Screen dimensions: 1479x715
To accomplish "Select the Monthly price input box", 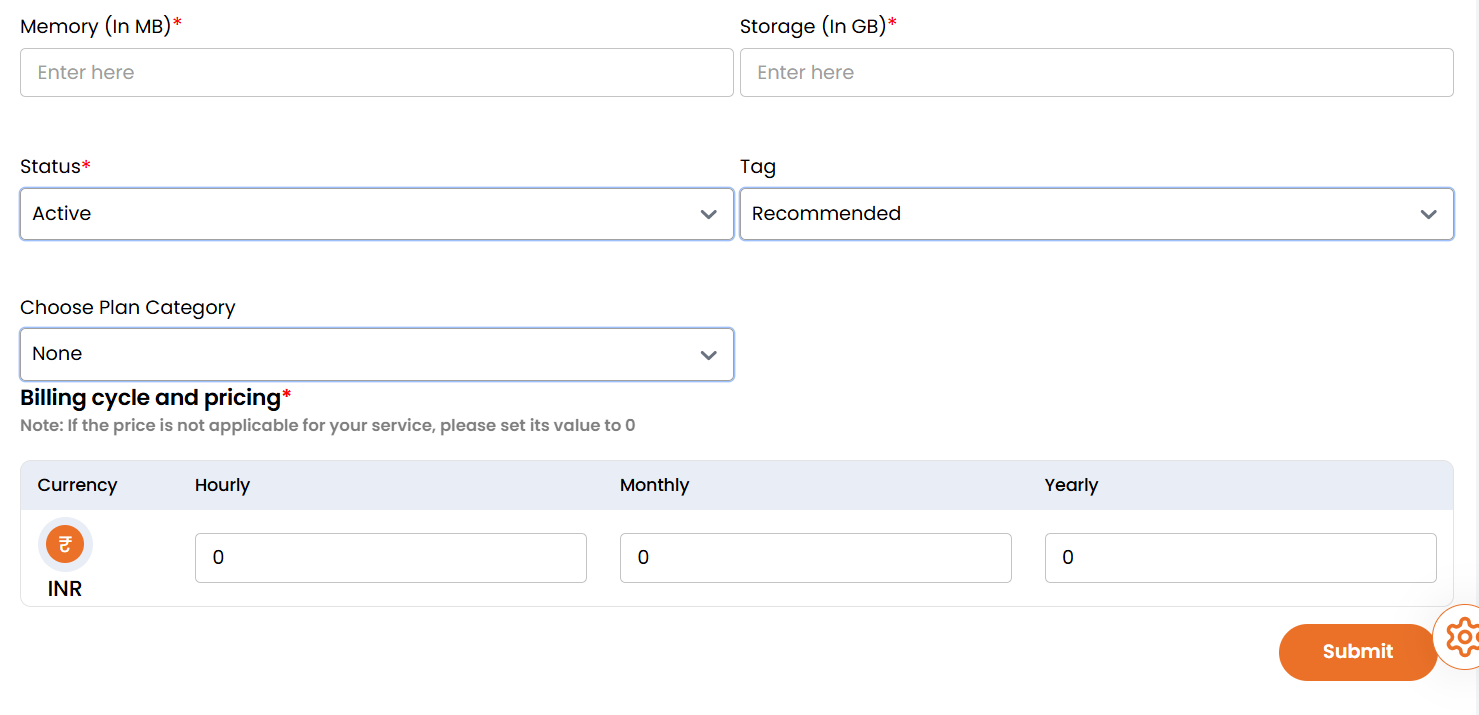I will (x=815, y=558).
